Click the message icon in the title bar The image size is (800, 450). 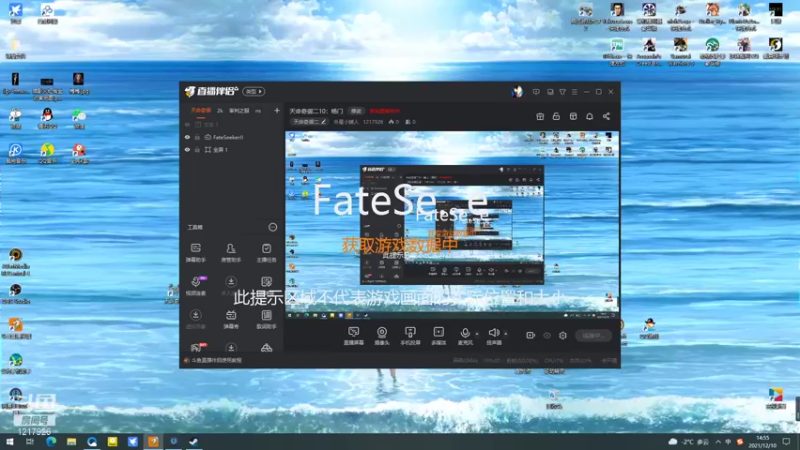(x=536, y=92)
